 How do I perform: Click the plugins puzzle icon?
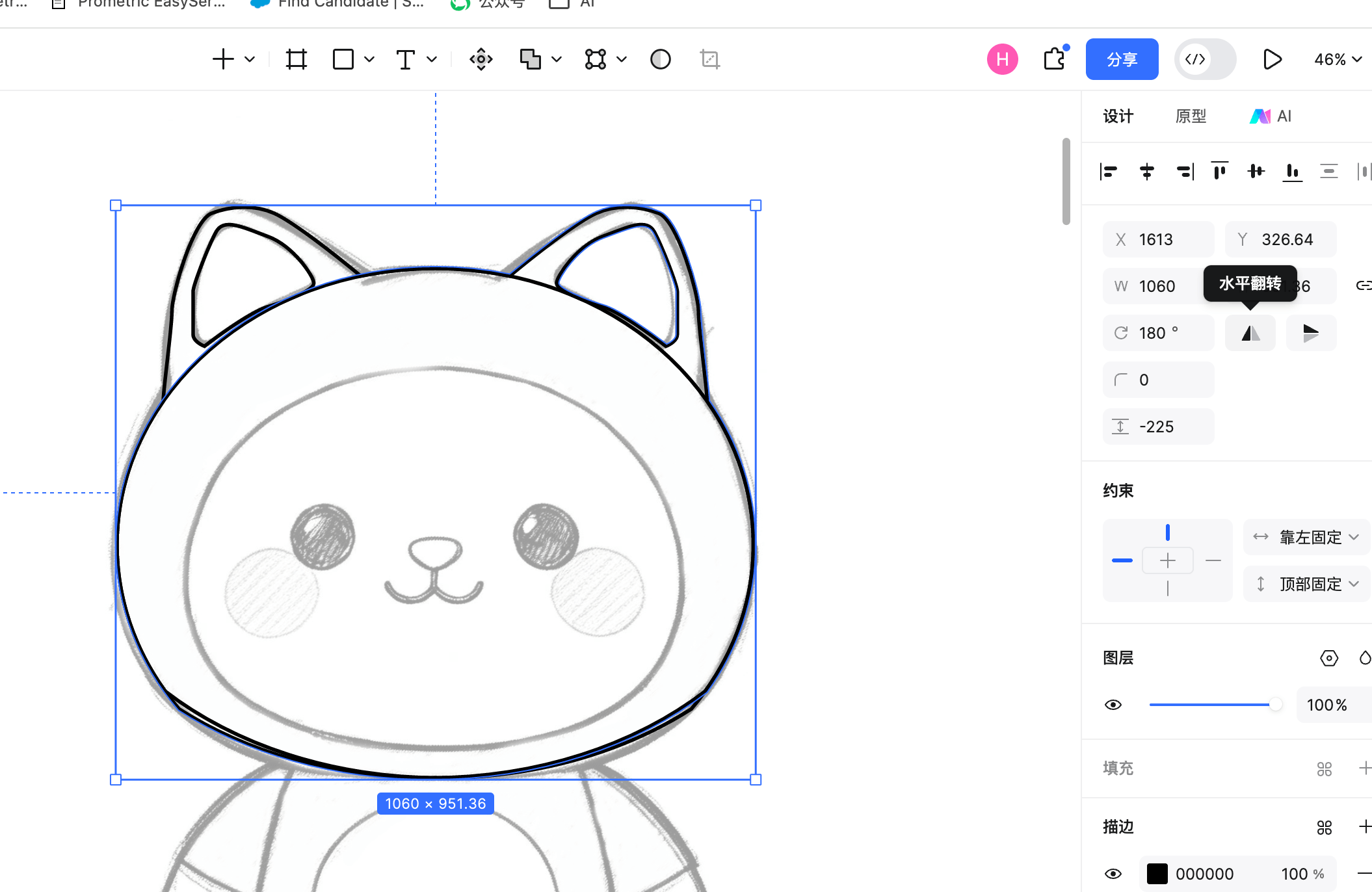pos(1054,59)
